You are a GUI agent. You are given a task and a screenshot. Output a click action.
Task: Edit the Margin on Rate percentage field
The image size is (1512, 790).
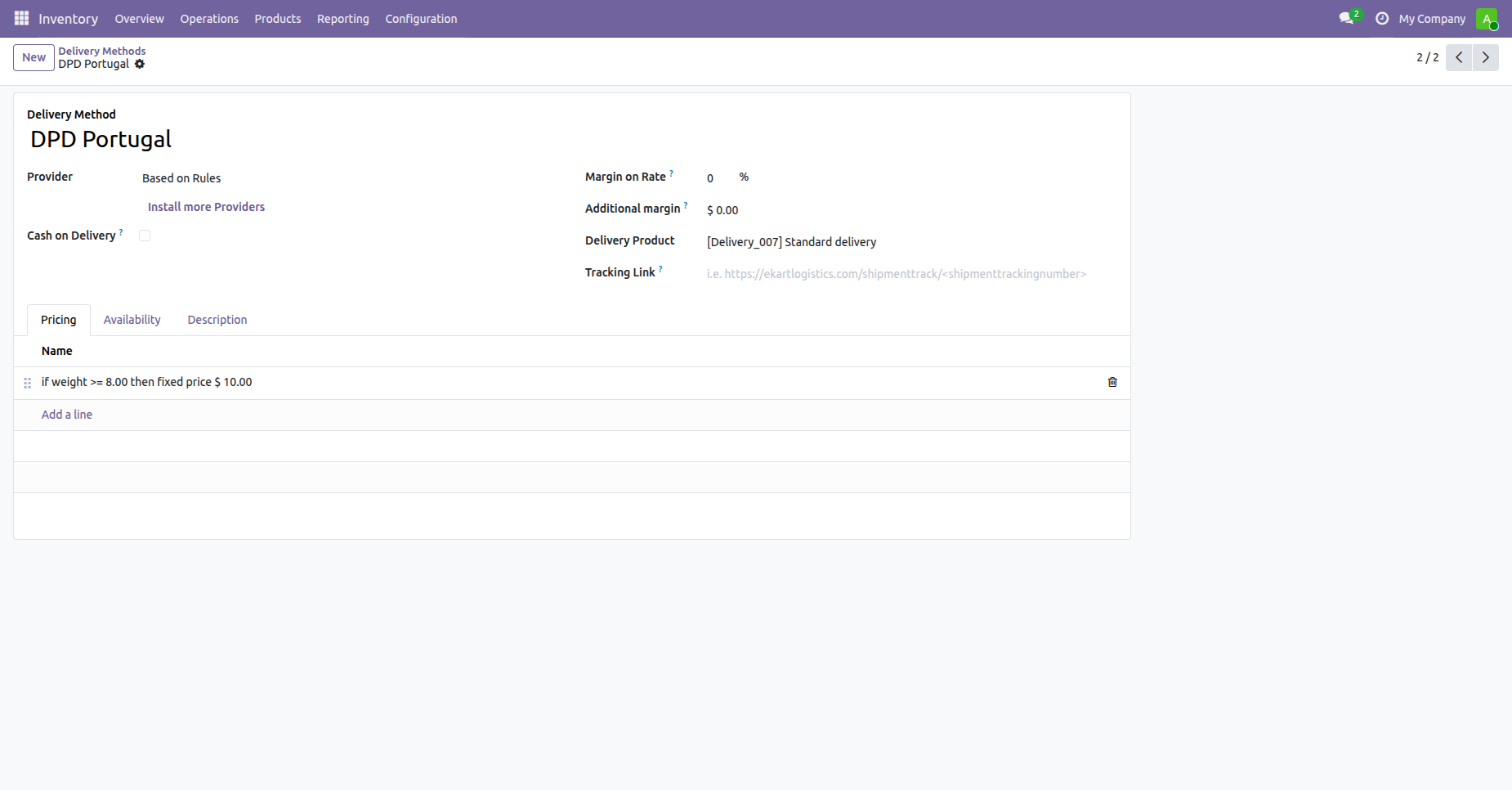720,178
